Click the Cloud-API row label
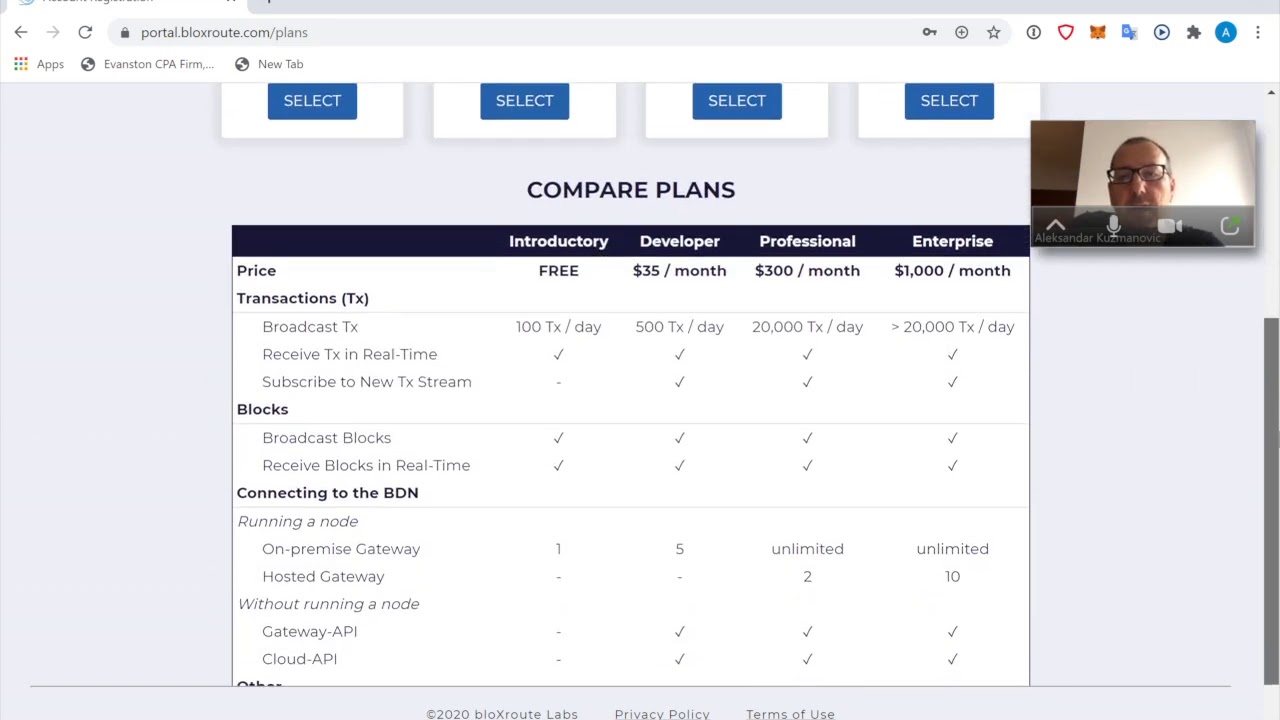 [299, 659]
